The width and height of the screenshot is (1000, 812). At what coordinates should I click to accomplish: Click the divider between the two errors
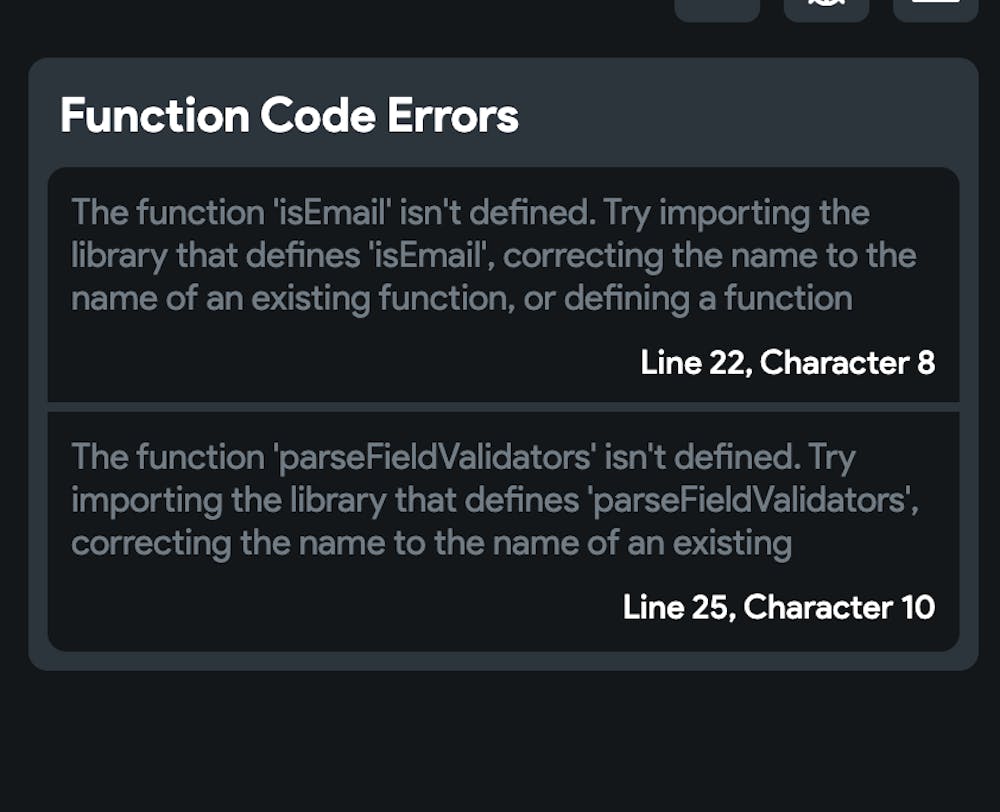click(x=503, y=407)
